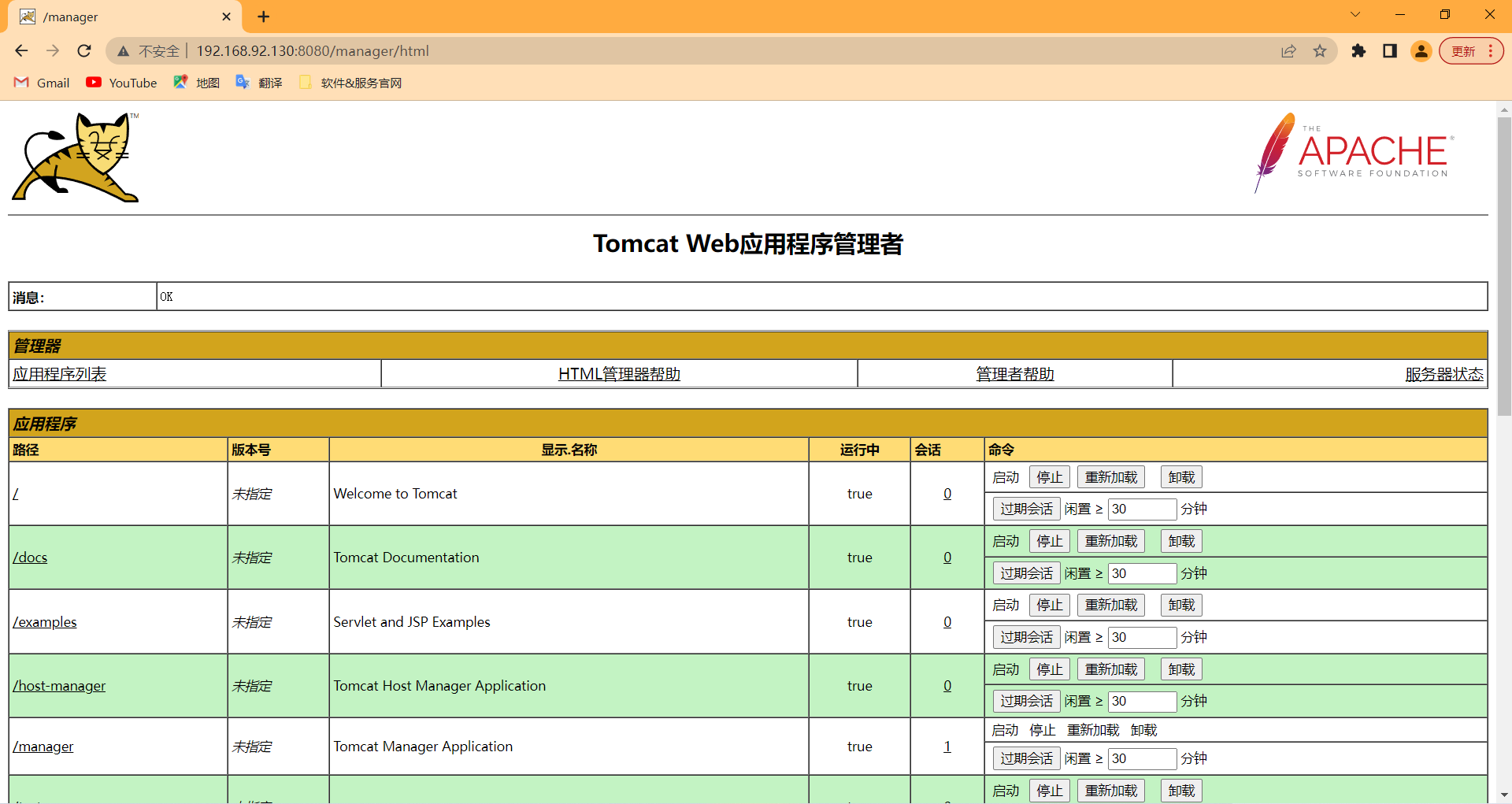The image size is (1512, 804).
Task: Open the tab search chevron
Action: 1355,14
